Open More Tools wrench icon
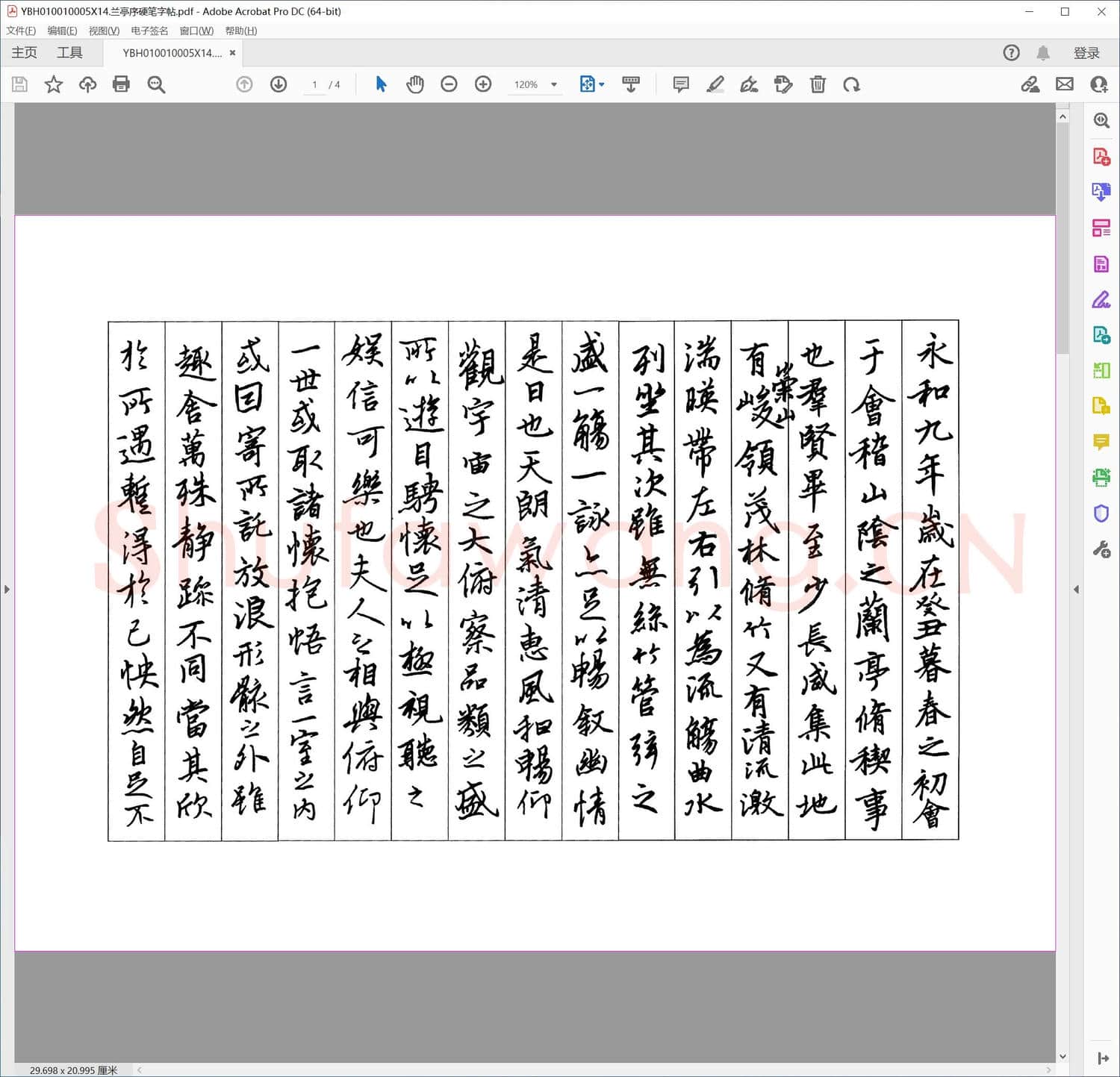This screenshot has width=1120, height=1077. pos(1101,550)
